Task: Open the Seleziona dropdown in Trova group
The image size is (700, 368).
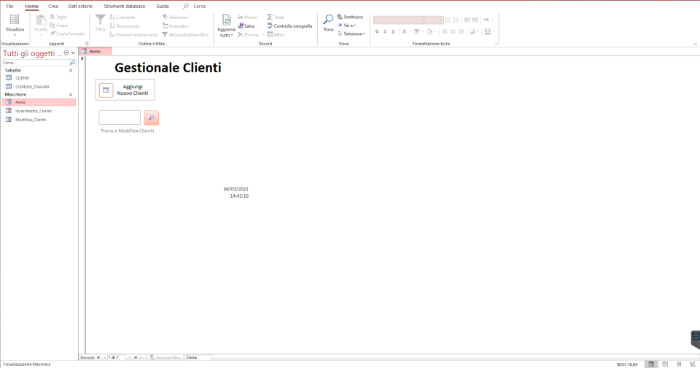Action: tap(351, 34)
